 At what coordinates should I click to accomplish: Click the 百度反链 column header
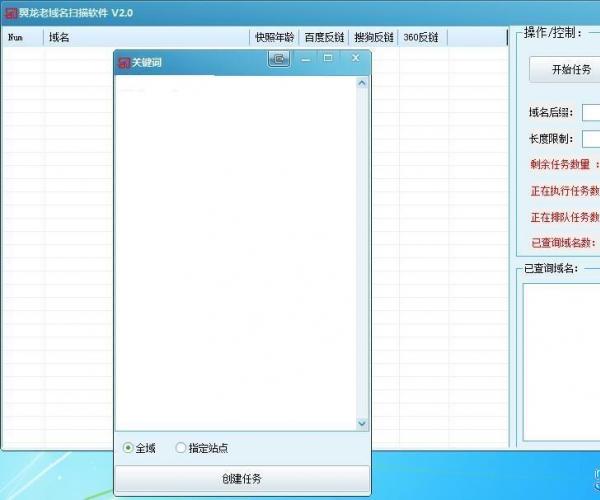tap(324, 37)
